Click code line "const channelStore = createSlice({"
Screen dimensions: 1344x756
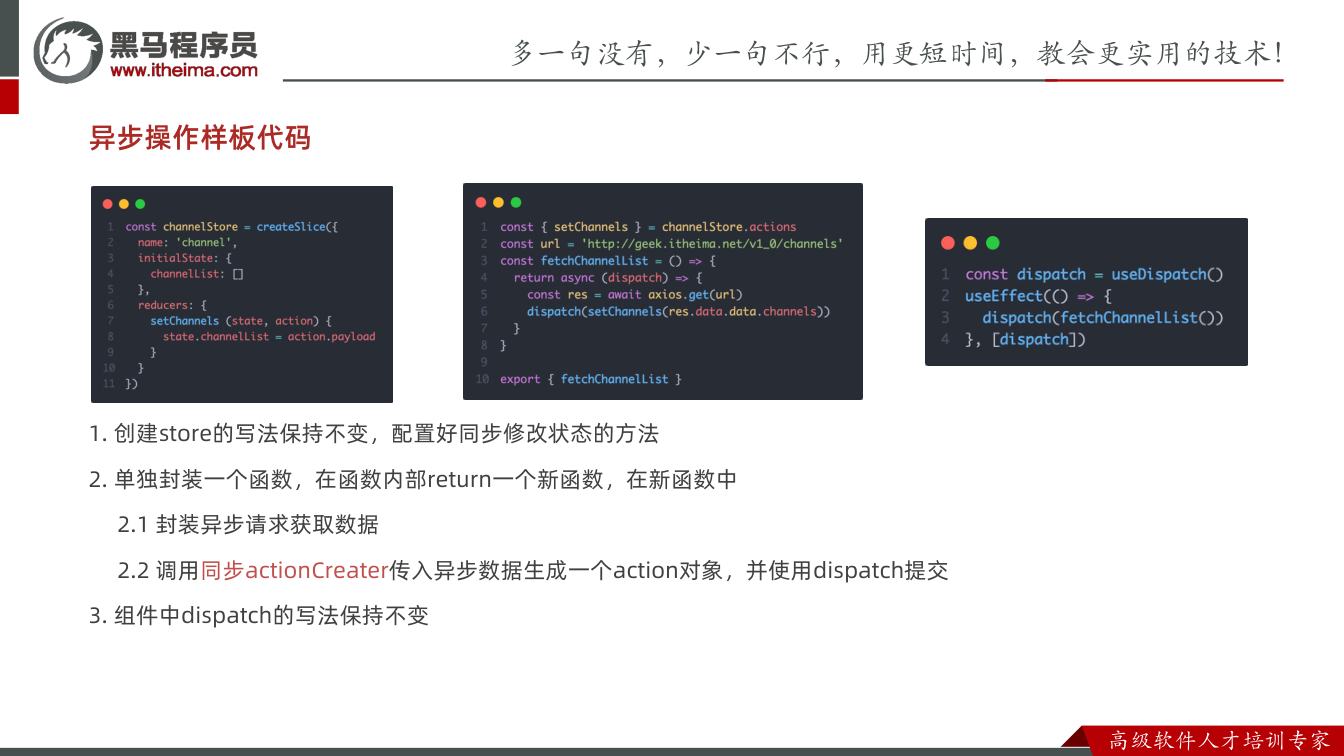[232, 227]
